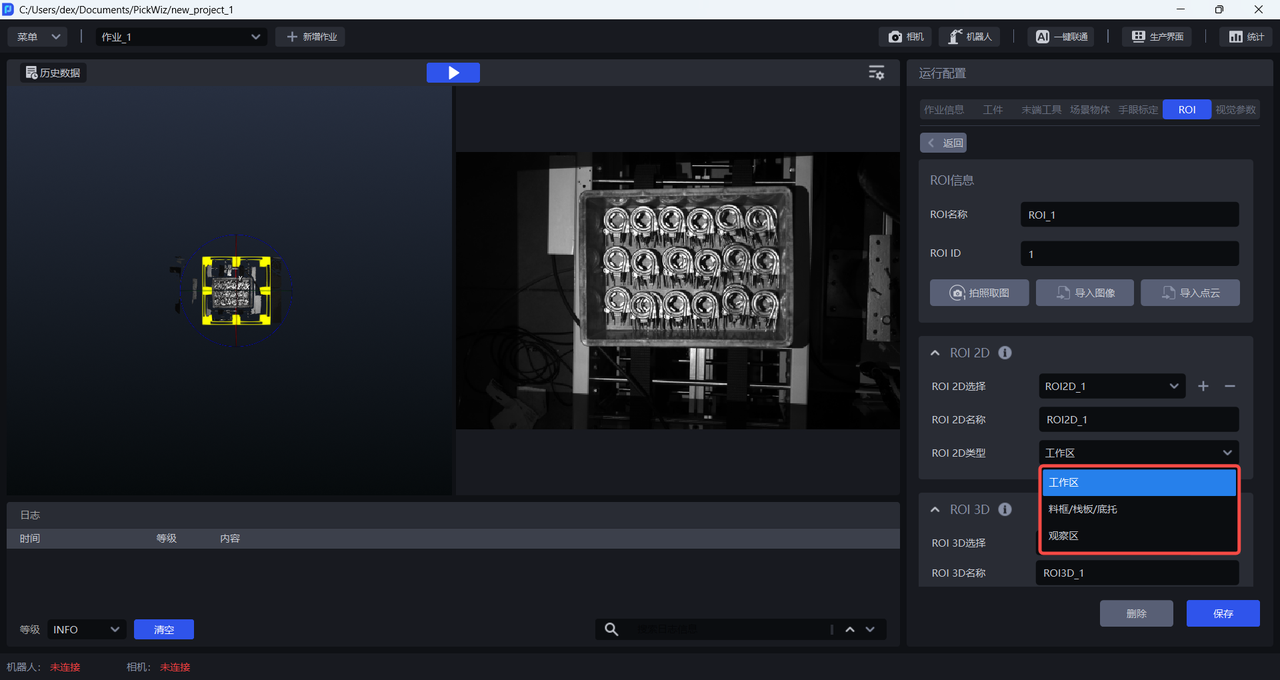Viewport: 1280px width, 680px height.
Task: Click the 一键联通 AI connect button
Action: pos(1060,37)
